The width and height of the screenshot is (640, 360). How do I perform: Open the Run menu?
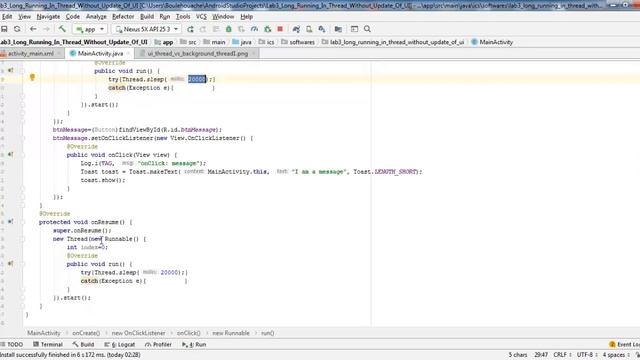point(164,17)
